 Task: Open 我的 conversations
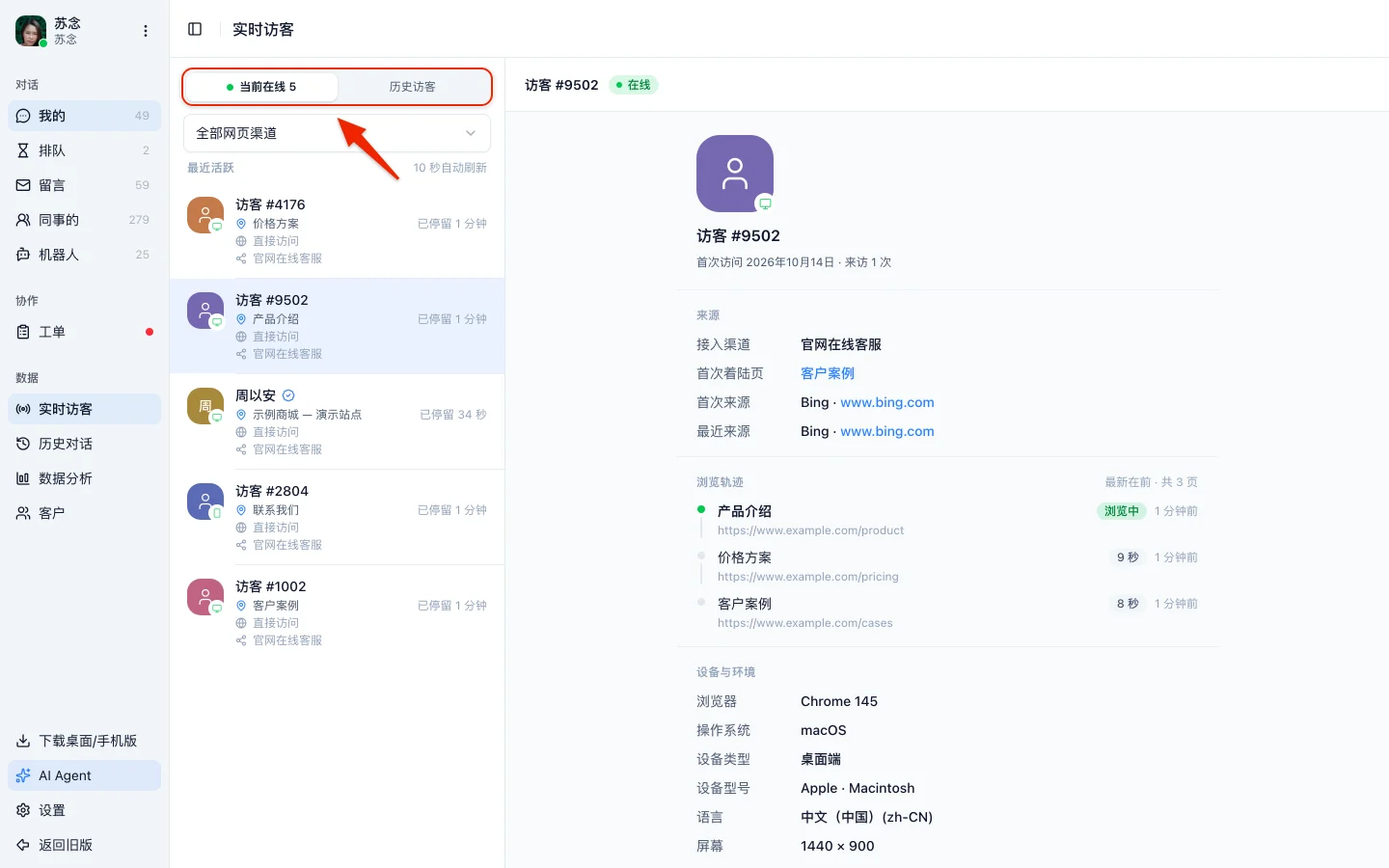click(x=85, y=116)
